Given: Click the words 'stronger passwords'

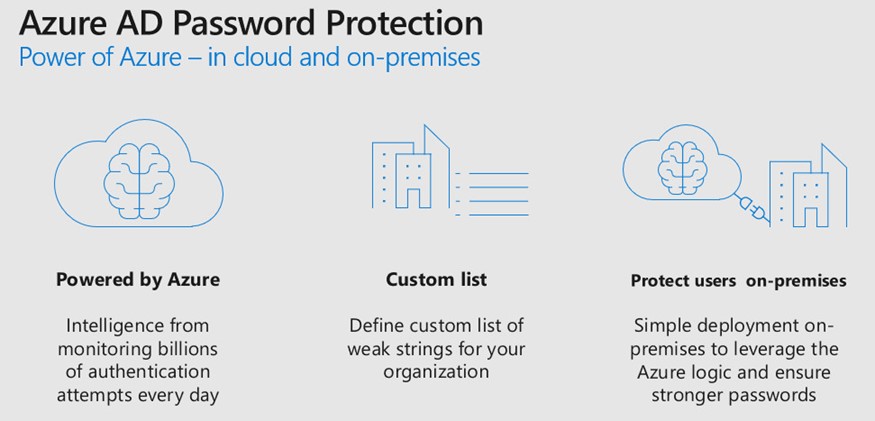Looking at the screenshot, I should (x=734, y=395).
